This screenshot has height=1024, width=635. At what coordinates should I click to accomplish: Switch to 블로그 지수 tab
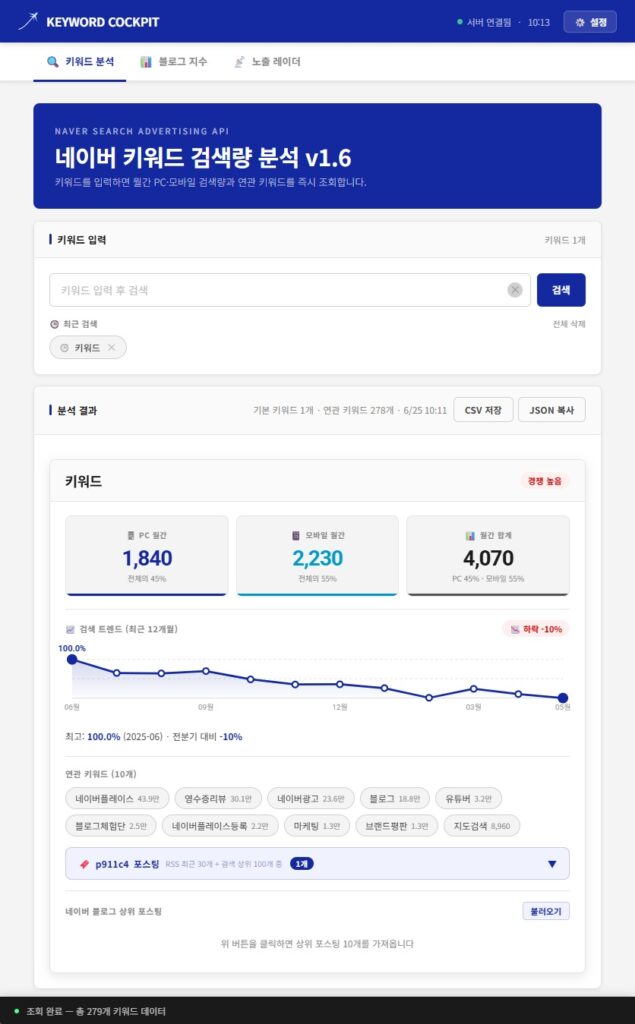pyautogui.click(x=173, y=61)
